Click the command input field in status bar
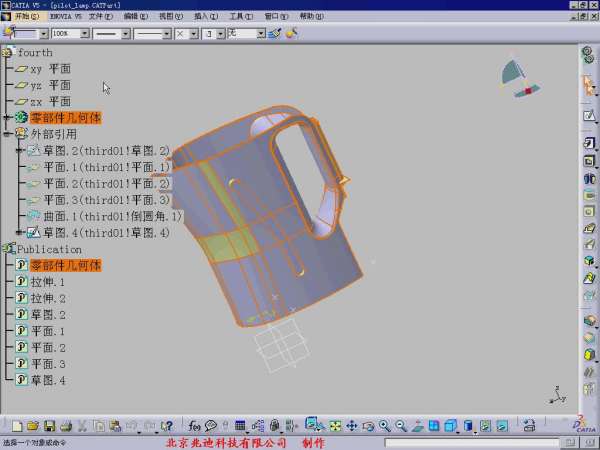600x450 pixels. pyautogui.click(x=471, y=443)
